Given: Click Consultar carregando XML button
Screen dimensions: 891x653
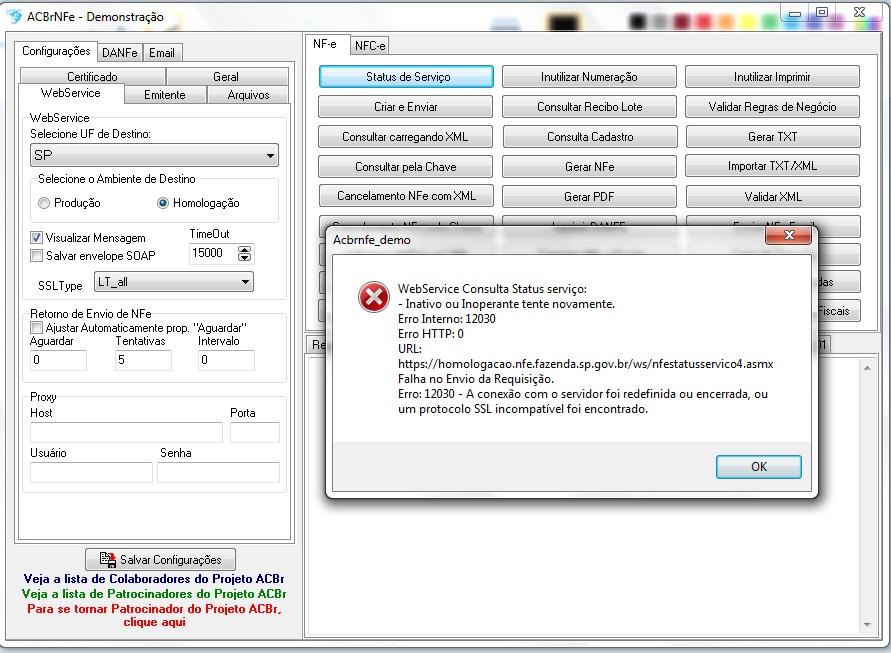Looking at the screenshot, I should [x=406, y=137].
